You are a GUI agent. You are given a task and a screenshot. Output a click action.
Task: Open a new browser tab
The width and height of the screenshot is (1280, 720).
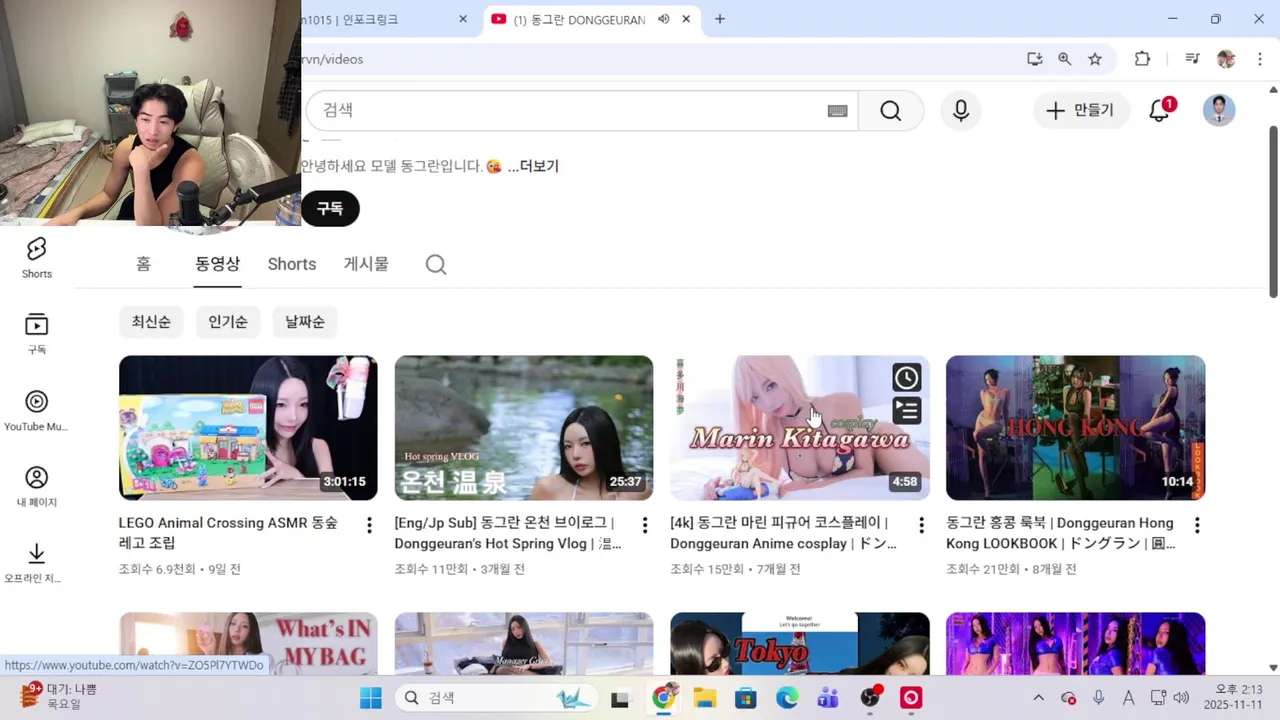pyautogui.click(x=719, y=19)
